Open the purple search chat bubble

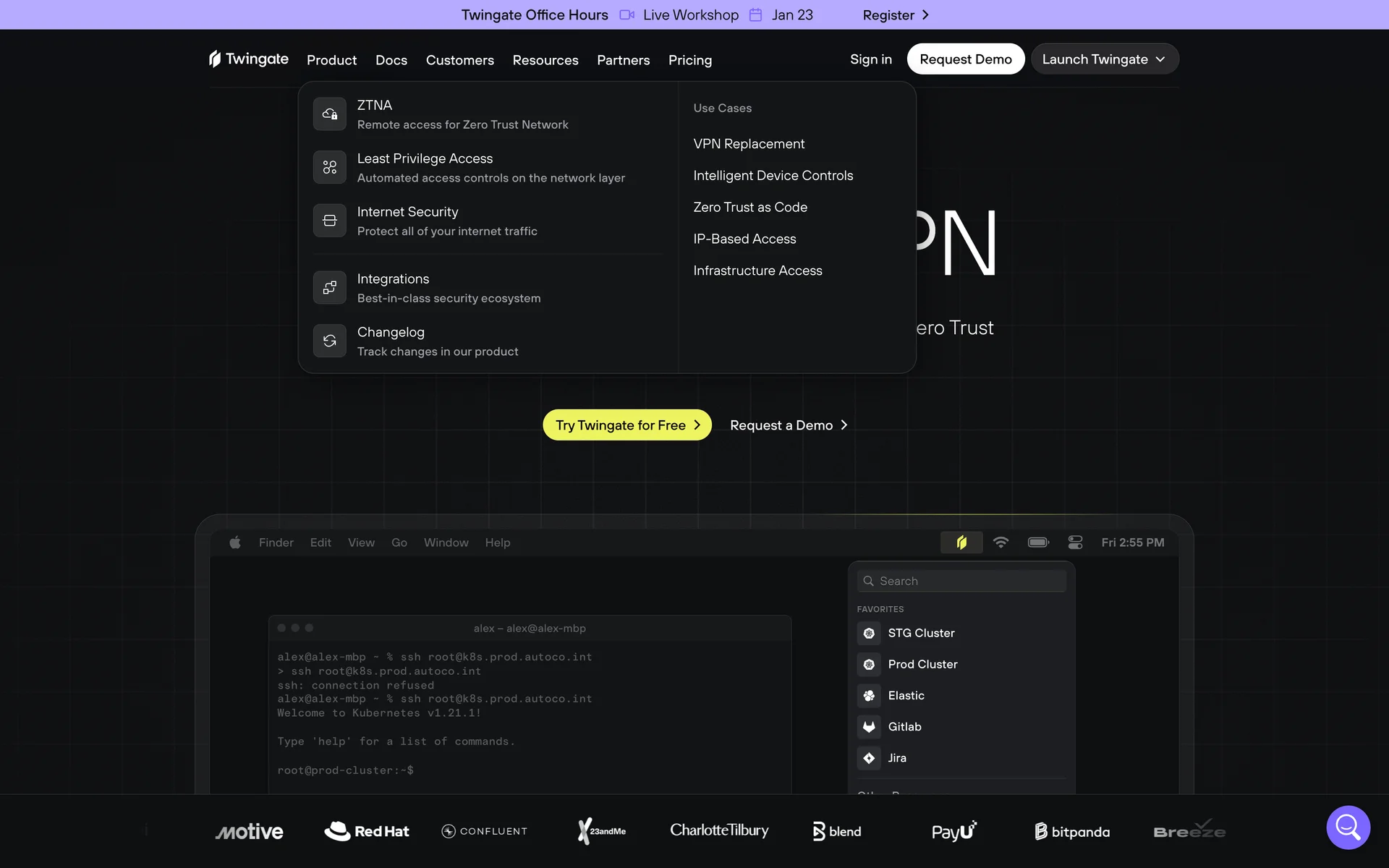pyautogui.click(x=1348, y=827)
